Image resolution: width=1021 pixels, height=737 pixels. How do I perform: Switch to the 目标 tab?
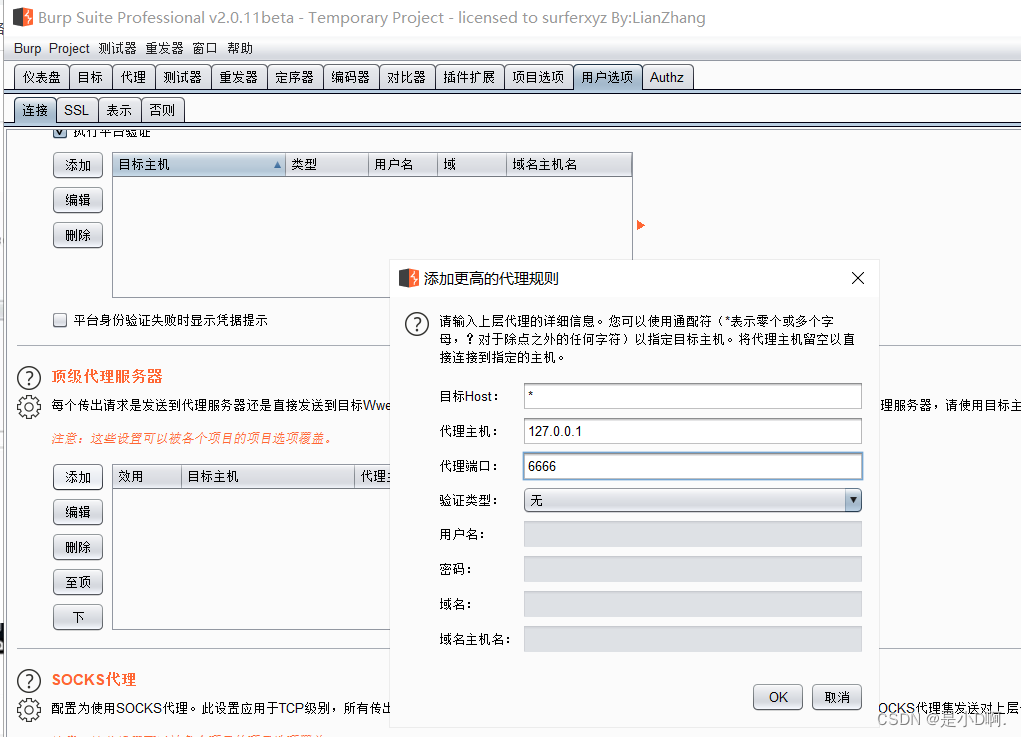(x=91, y=77)
